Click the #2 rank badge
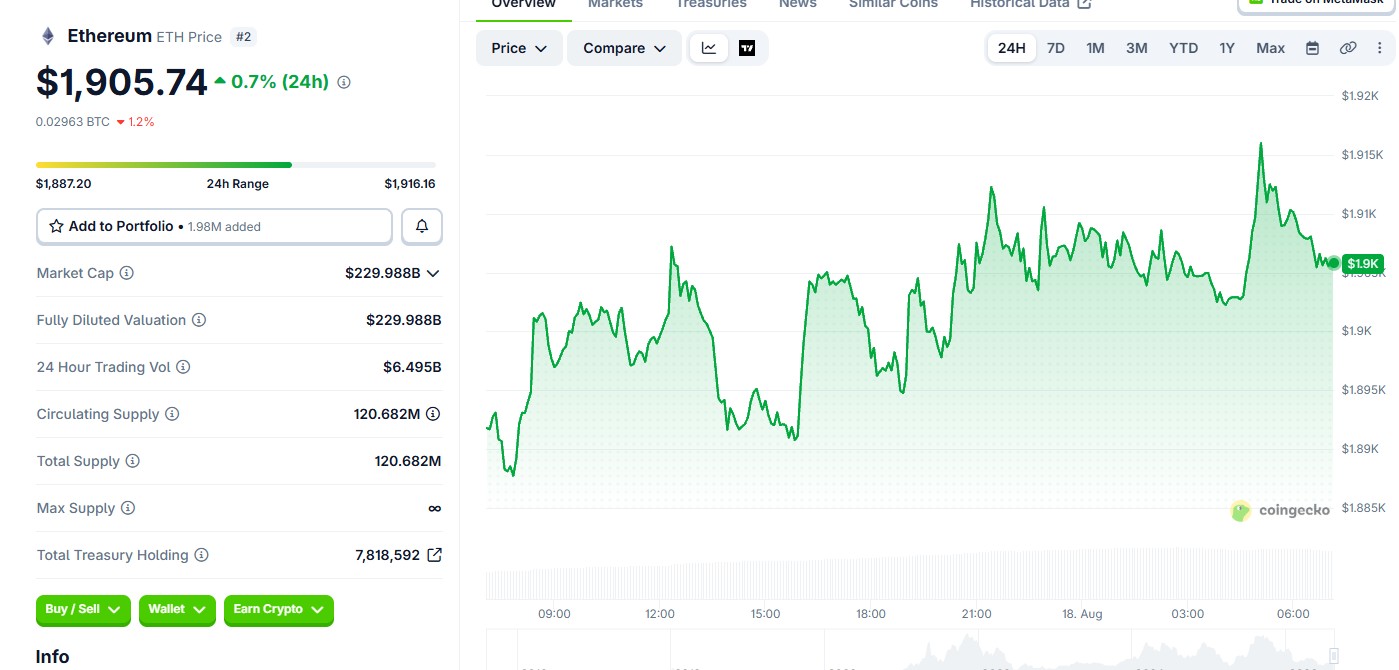Screen dimensions: 1399x670 [243, 37]
